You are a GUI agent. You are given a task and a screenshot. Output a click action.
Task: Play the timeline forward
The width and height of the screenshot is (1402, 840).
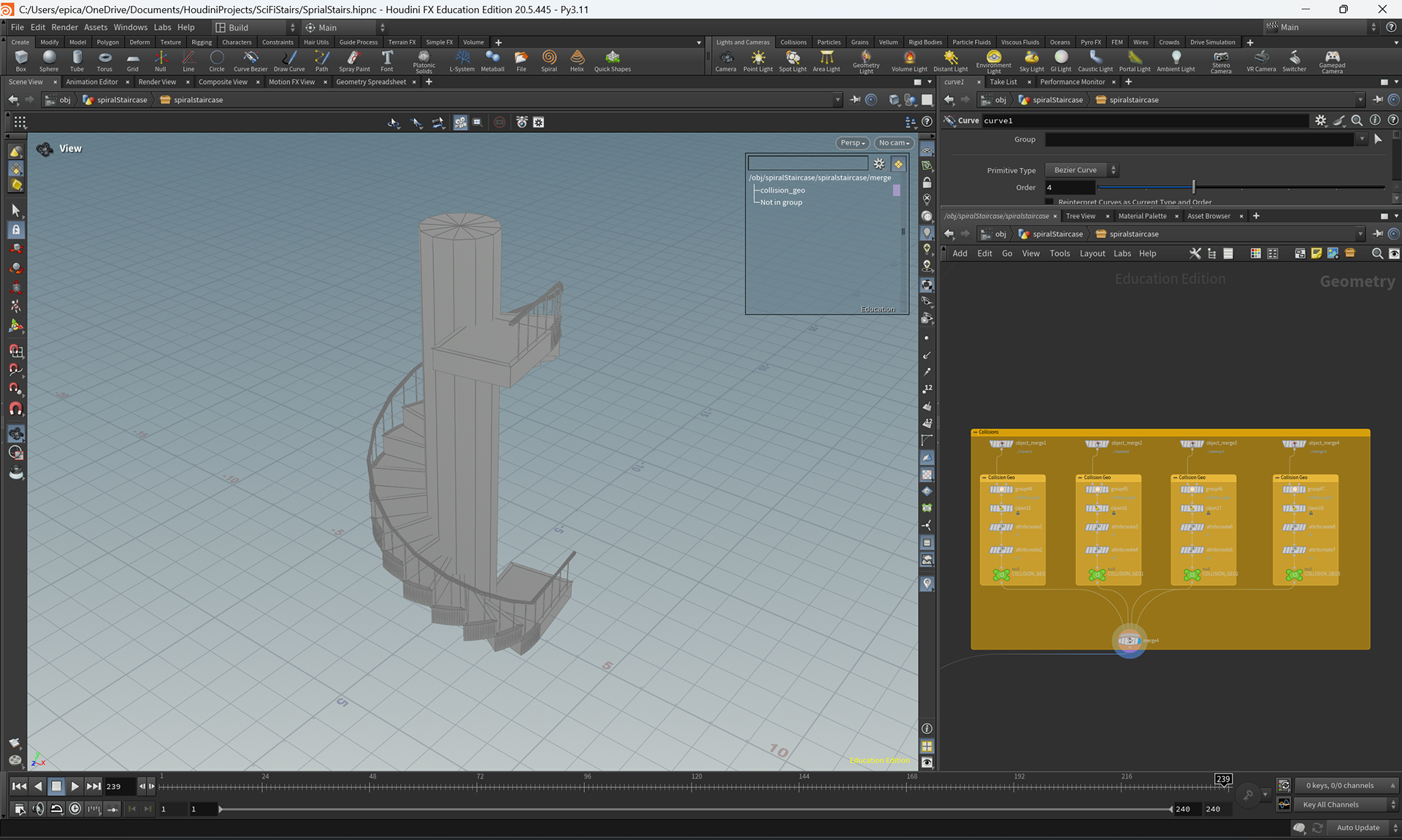point(74,786)
